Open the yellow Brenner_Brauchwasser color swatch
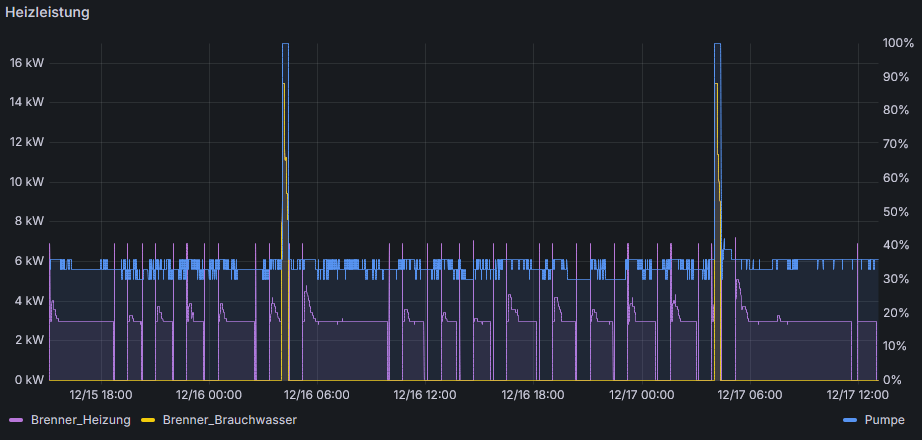Viewport: 922px width, 440px height. [x=149, y=420]
